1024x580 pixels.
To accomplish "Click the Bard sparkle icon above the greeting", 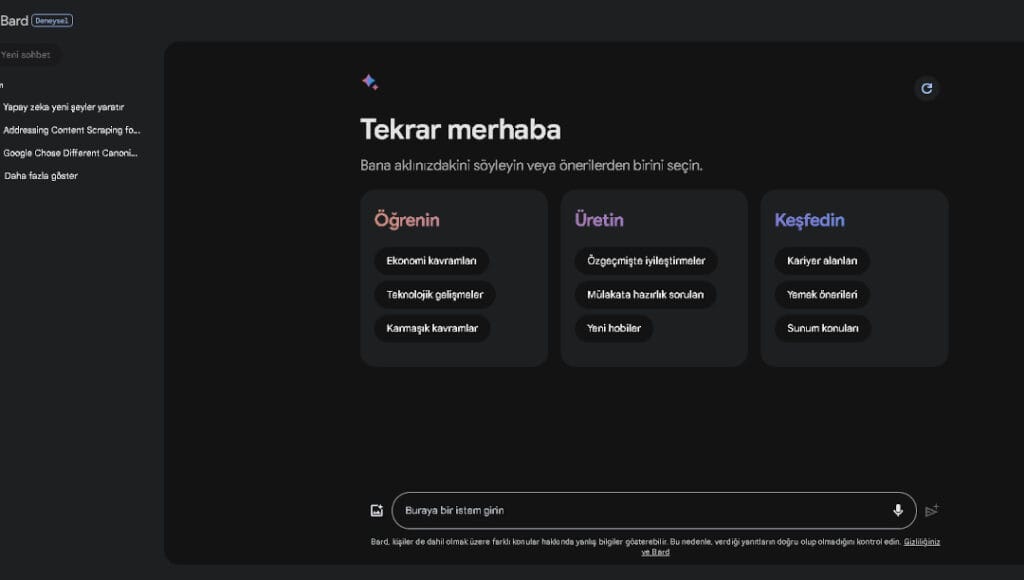I will coord(370,81).
